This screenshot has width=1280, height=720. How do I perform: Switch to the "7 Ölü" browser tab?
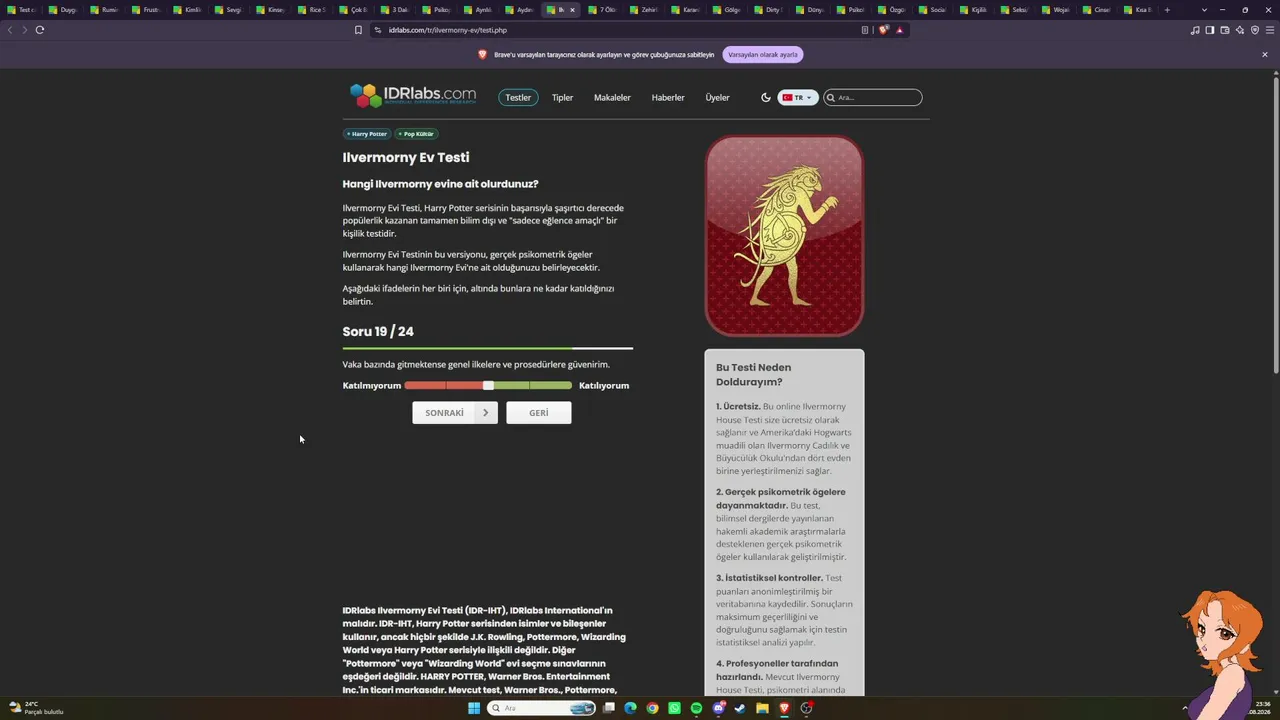(604, 10)
